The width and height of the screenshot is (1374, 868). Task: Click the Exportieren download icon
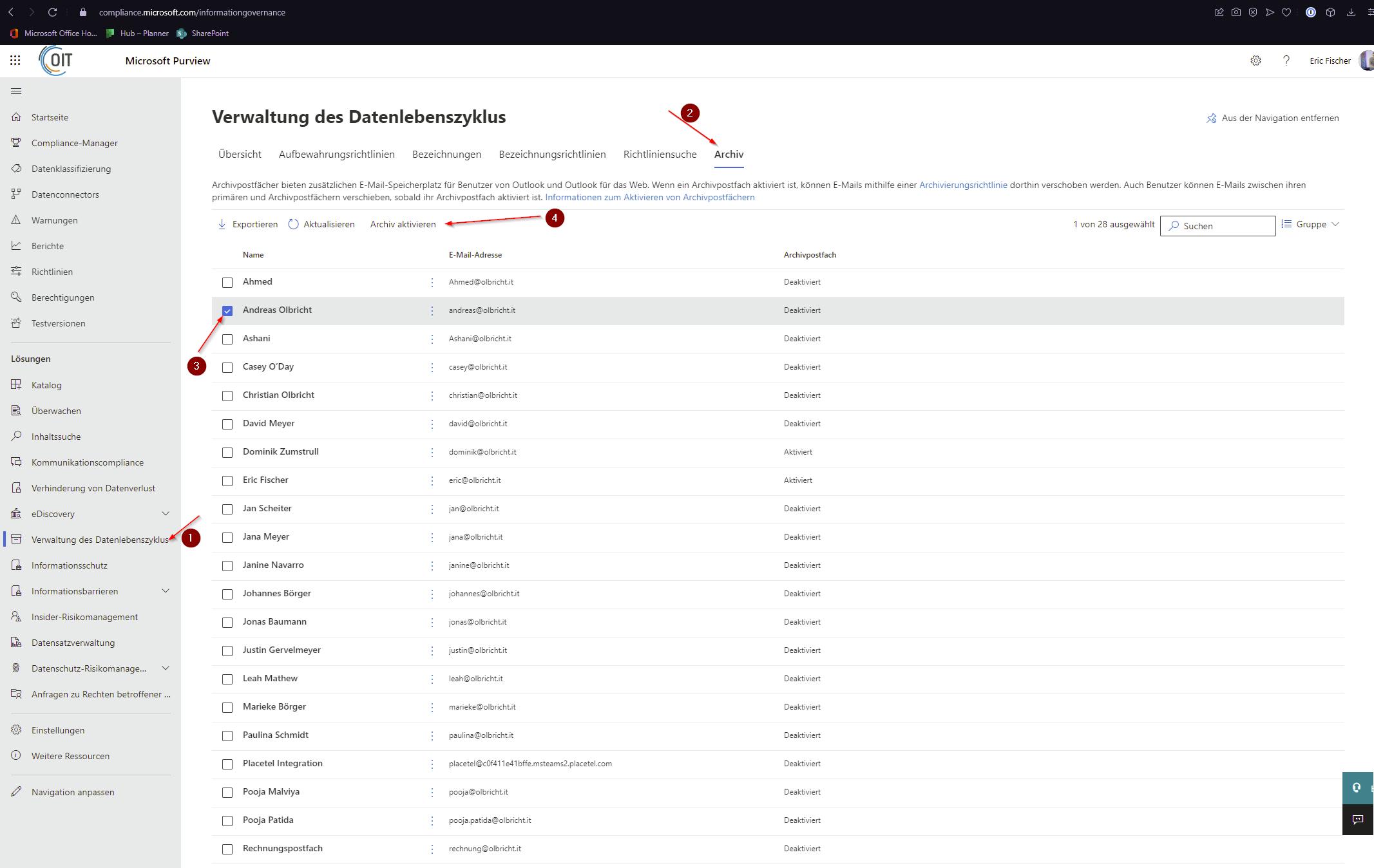pos(222,224)
